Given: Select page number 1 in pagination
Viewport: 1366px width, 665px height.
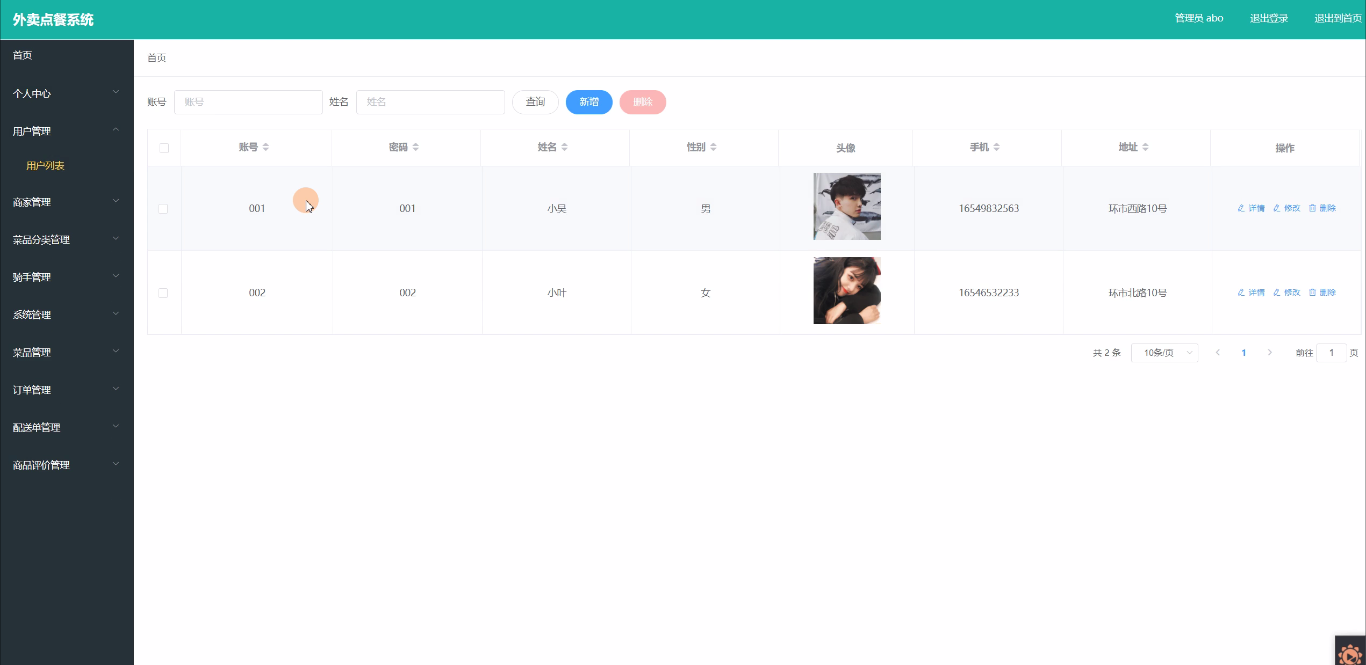Looking at the screenshot, I should 1244,352.
